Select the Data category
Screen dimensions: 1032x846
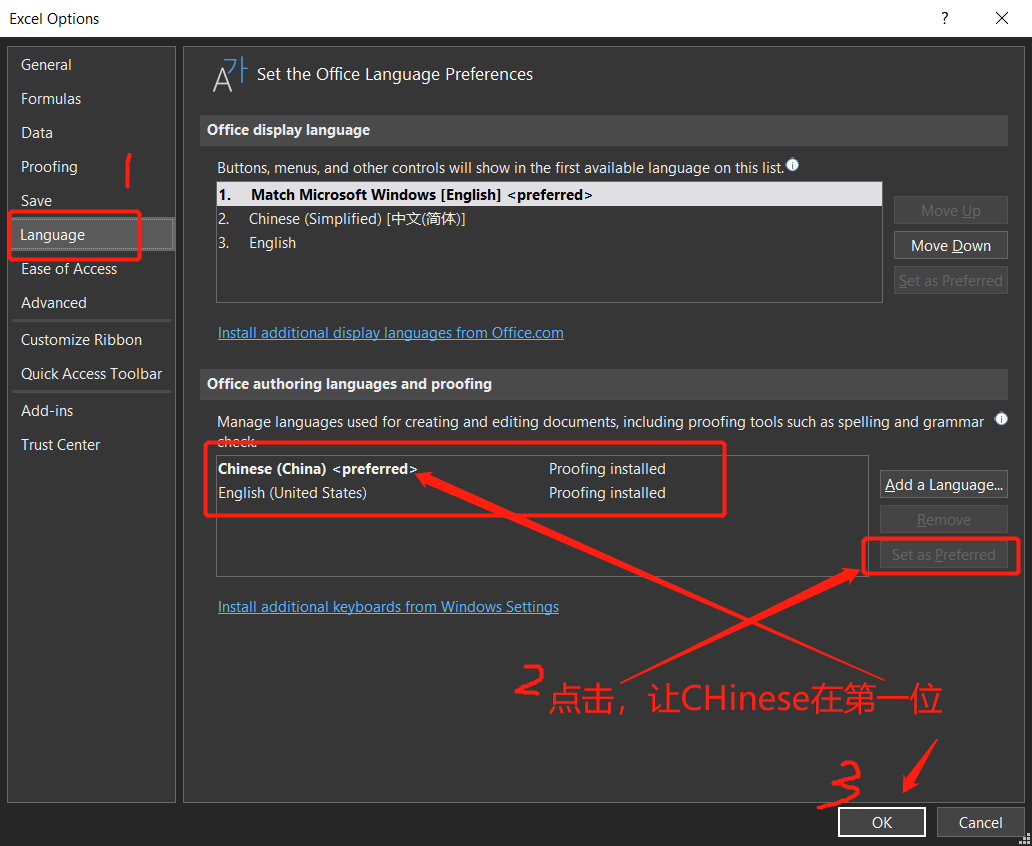point(92,132)
